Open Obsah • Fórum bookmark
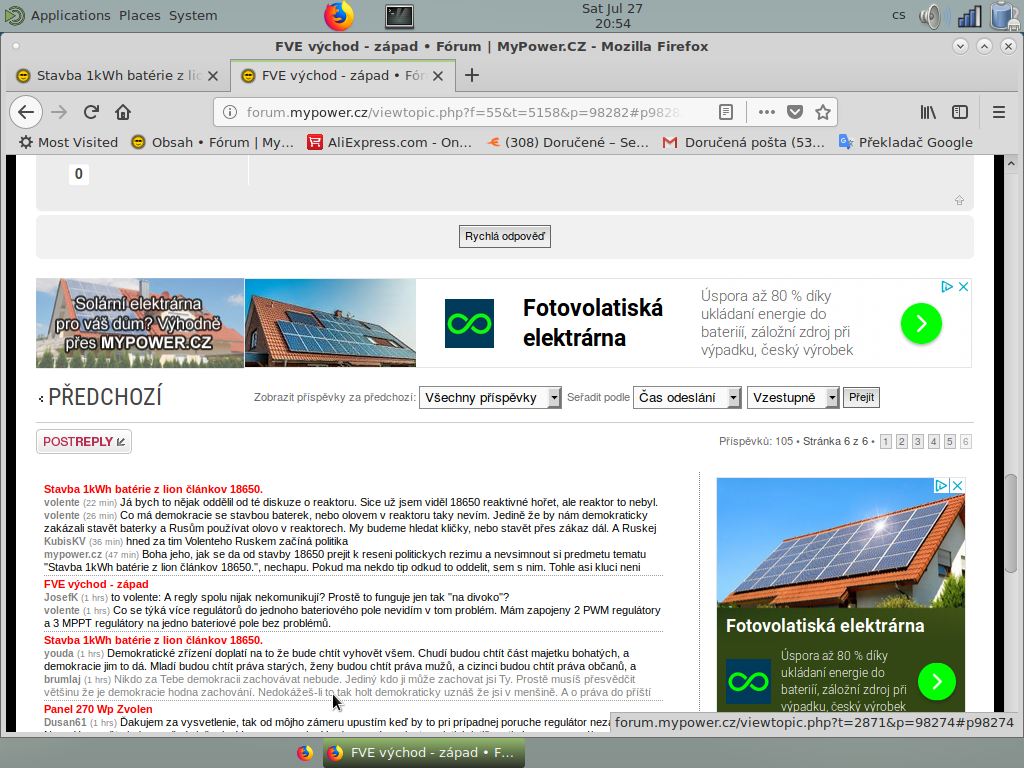 click(212, 142)
